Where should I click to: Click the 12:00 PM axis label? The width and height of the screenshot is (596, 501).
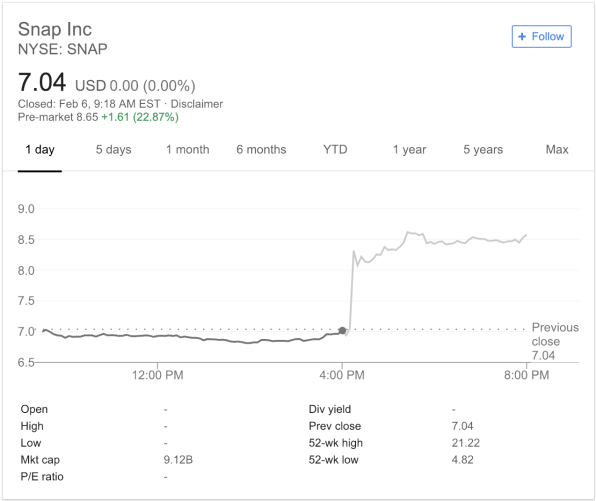[157, 375]
